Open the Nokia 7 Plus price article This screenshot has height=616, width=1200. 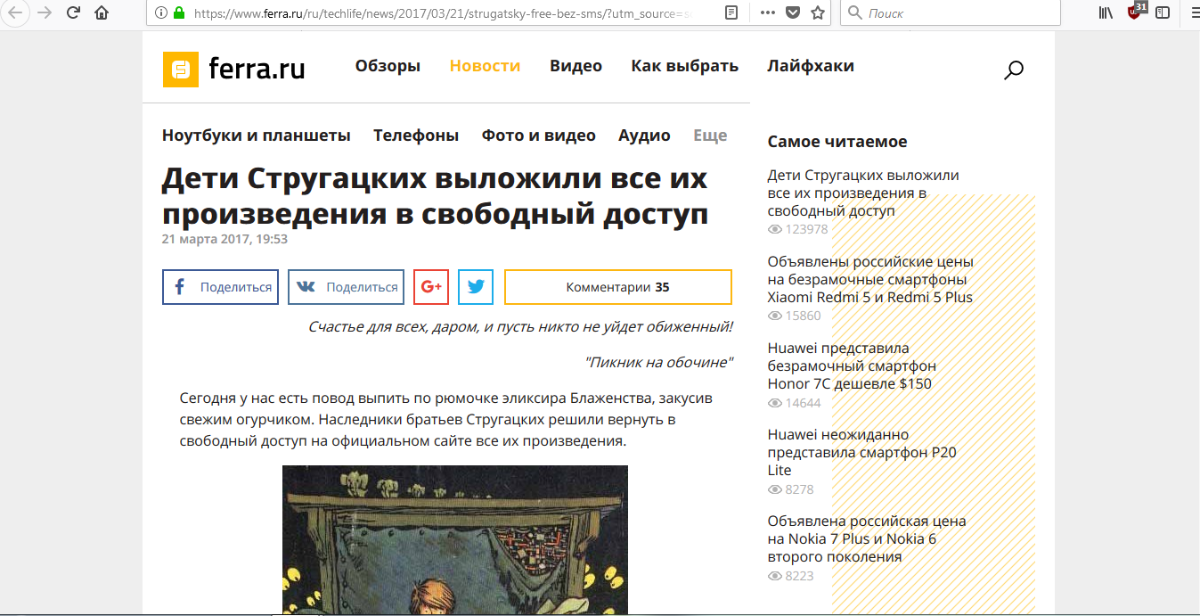(866, 539)
